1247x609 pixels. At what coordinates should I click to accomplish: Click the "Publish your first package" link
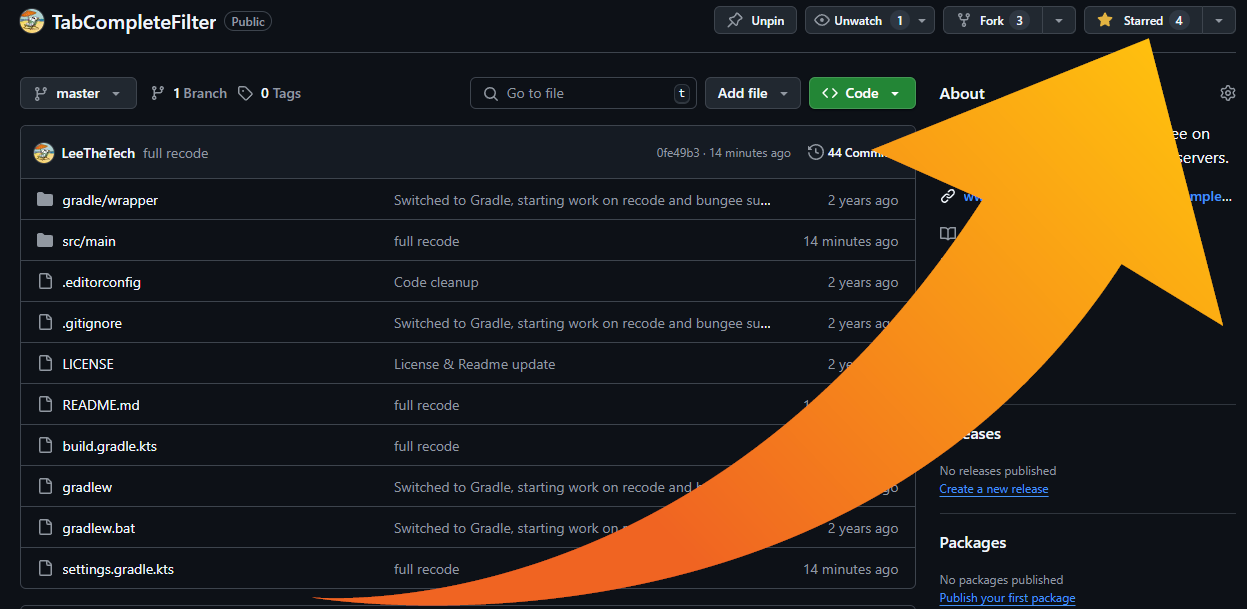(1008, 598)
